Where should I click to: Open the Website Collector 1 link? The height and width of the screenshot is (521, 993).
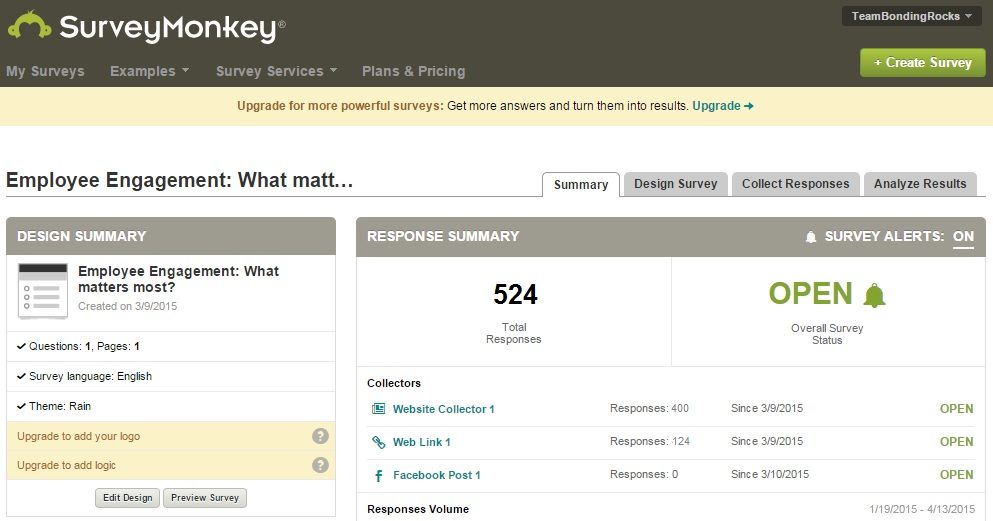[443, 409]
